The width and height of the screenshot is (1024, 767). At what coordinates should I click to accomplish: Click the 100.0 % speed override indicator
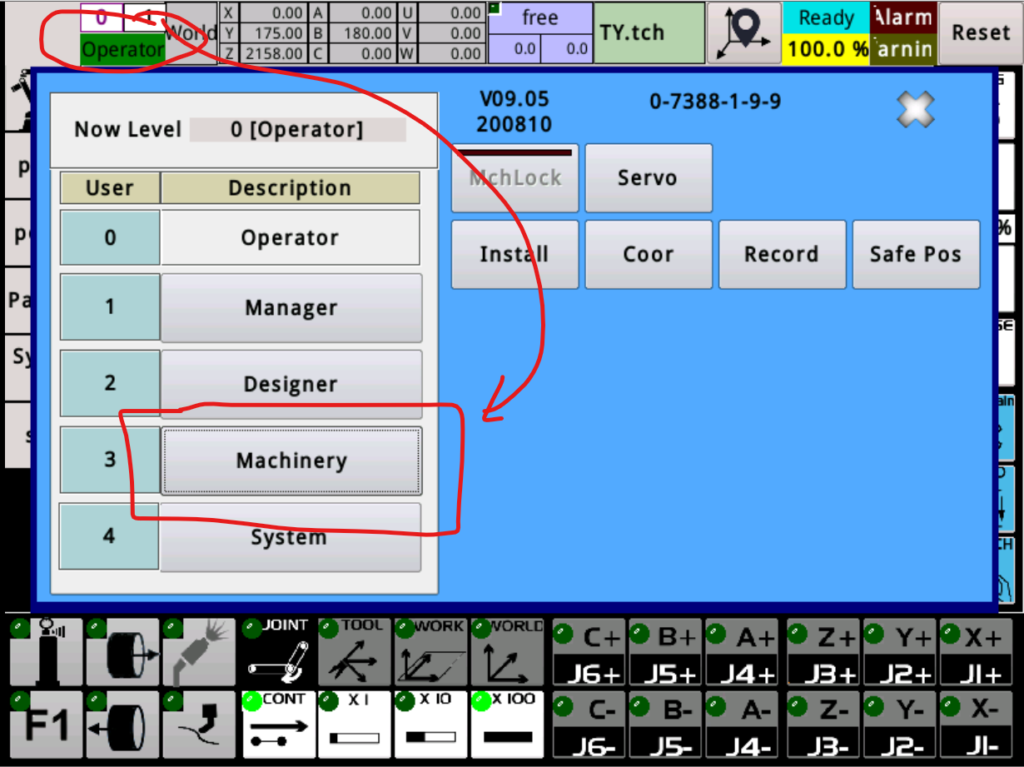tap(826, 48)
